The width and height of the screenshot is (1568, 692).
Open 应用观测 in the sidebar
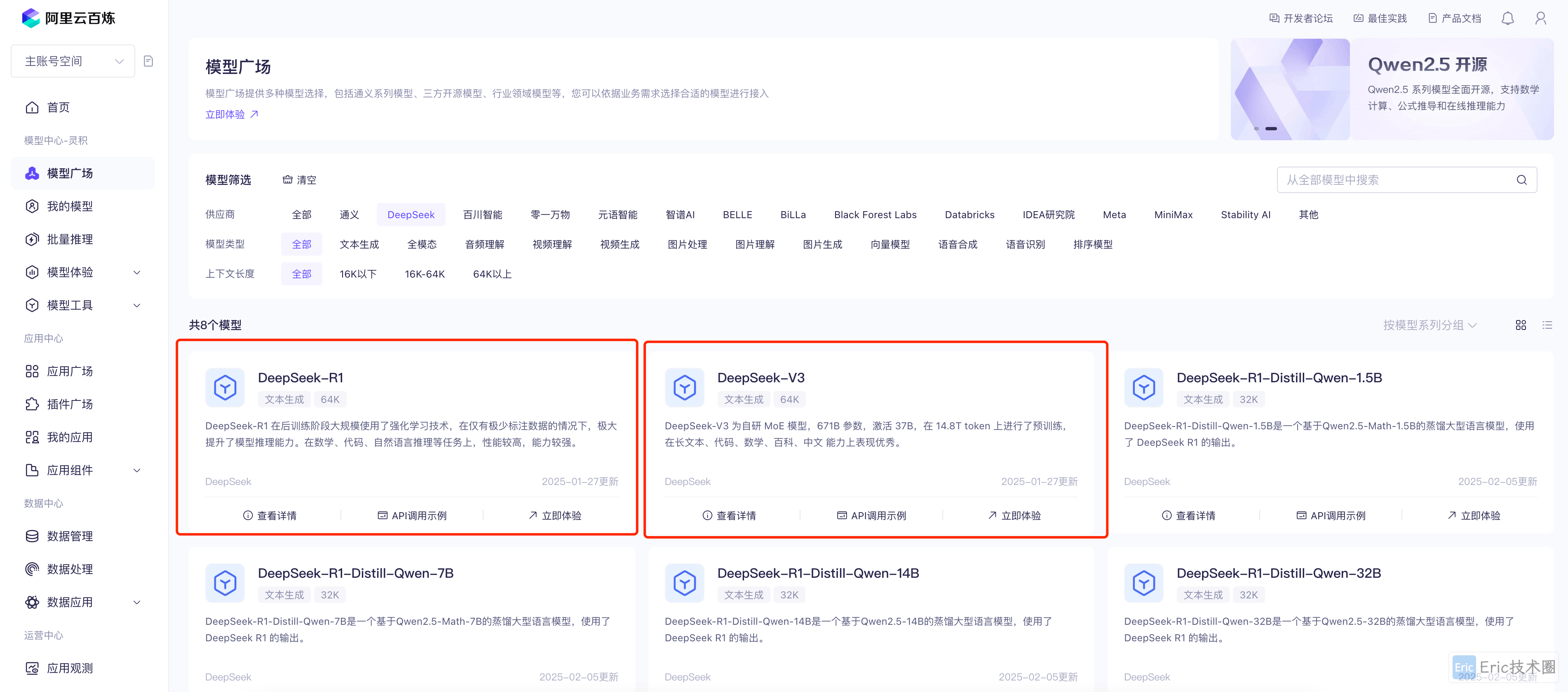[83, 668]
